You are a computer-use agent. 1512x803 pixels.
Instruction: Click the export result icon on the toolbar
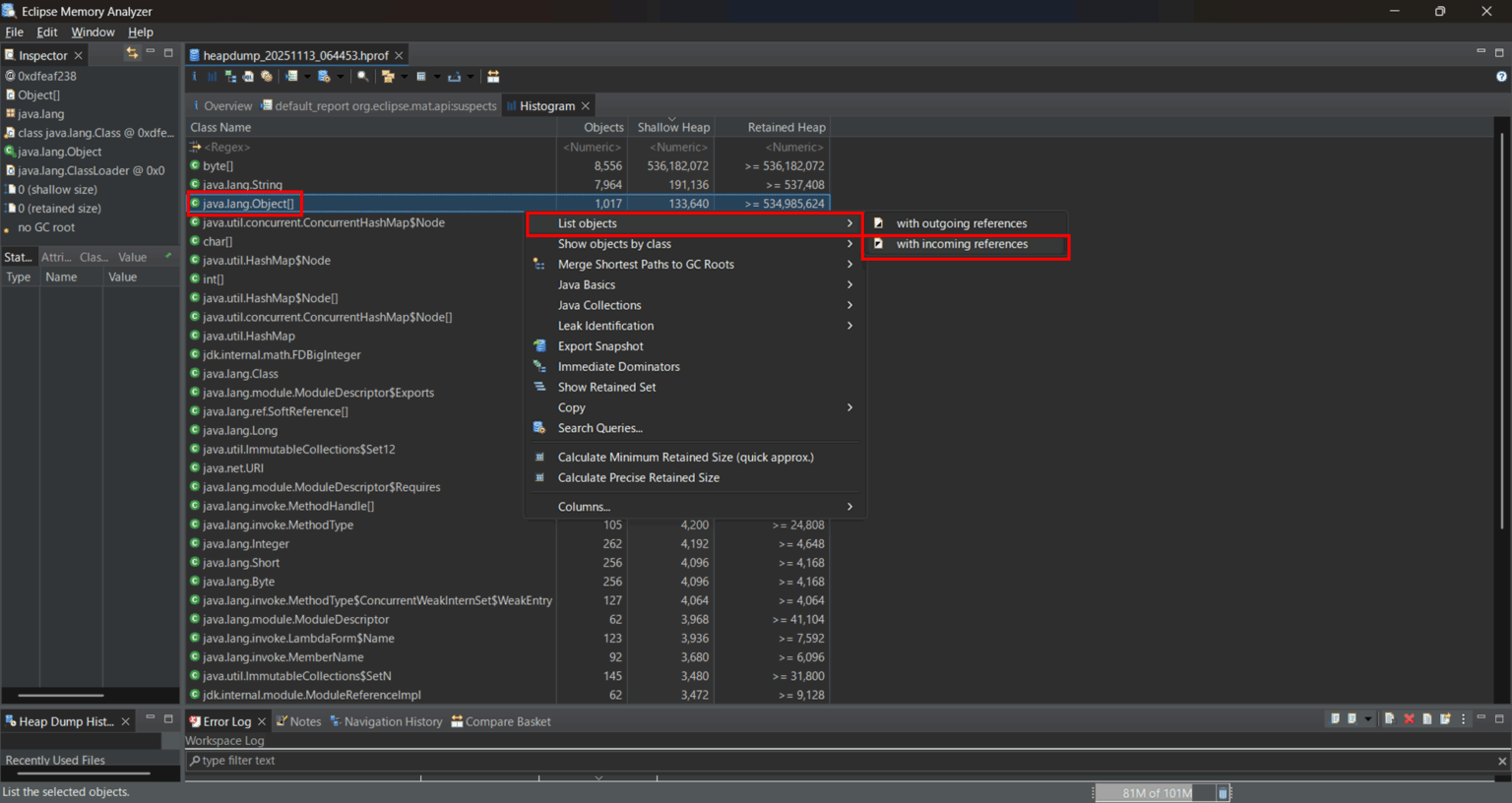(456, 76)
